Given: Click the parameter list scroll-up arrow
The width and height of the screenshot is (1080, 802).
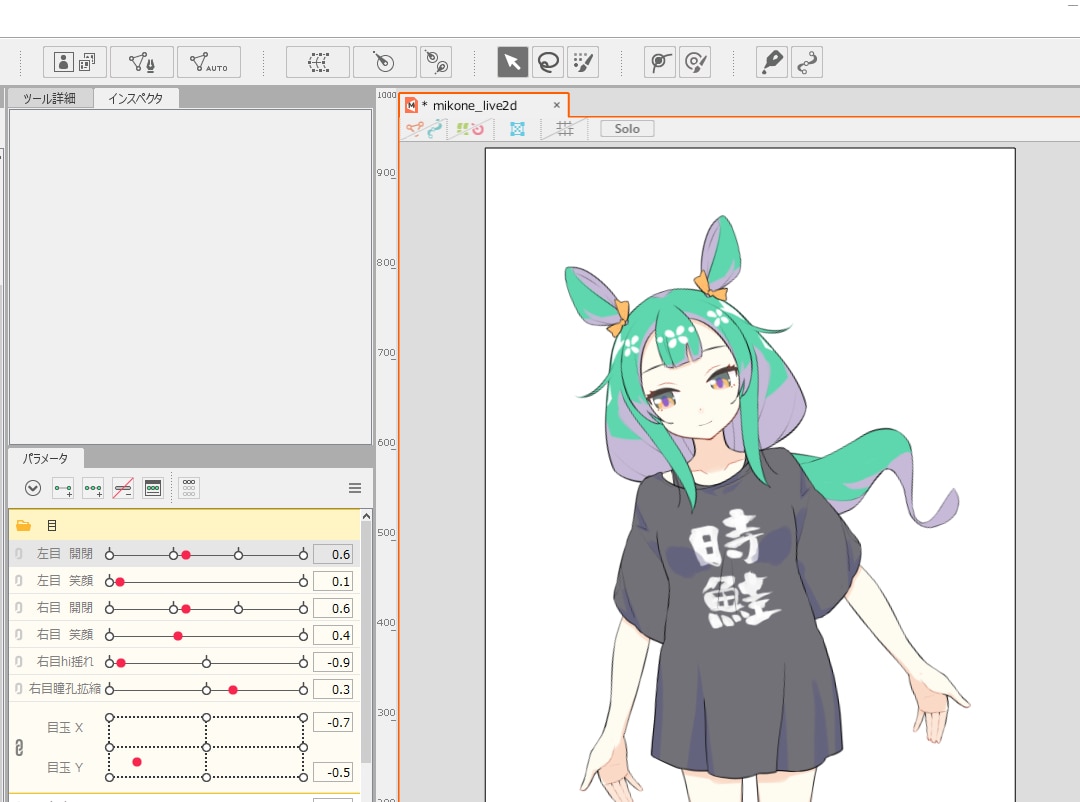Looking at the screenshot, I should [x=366, y=516].
